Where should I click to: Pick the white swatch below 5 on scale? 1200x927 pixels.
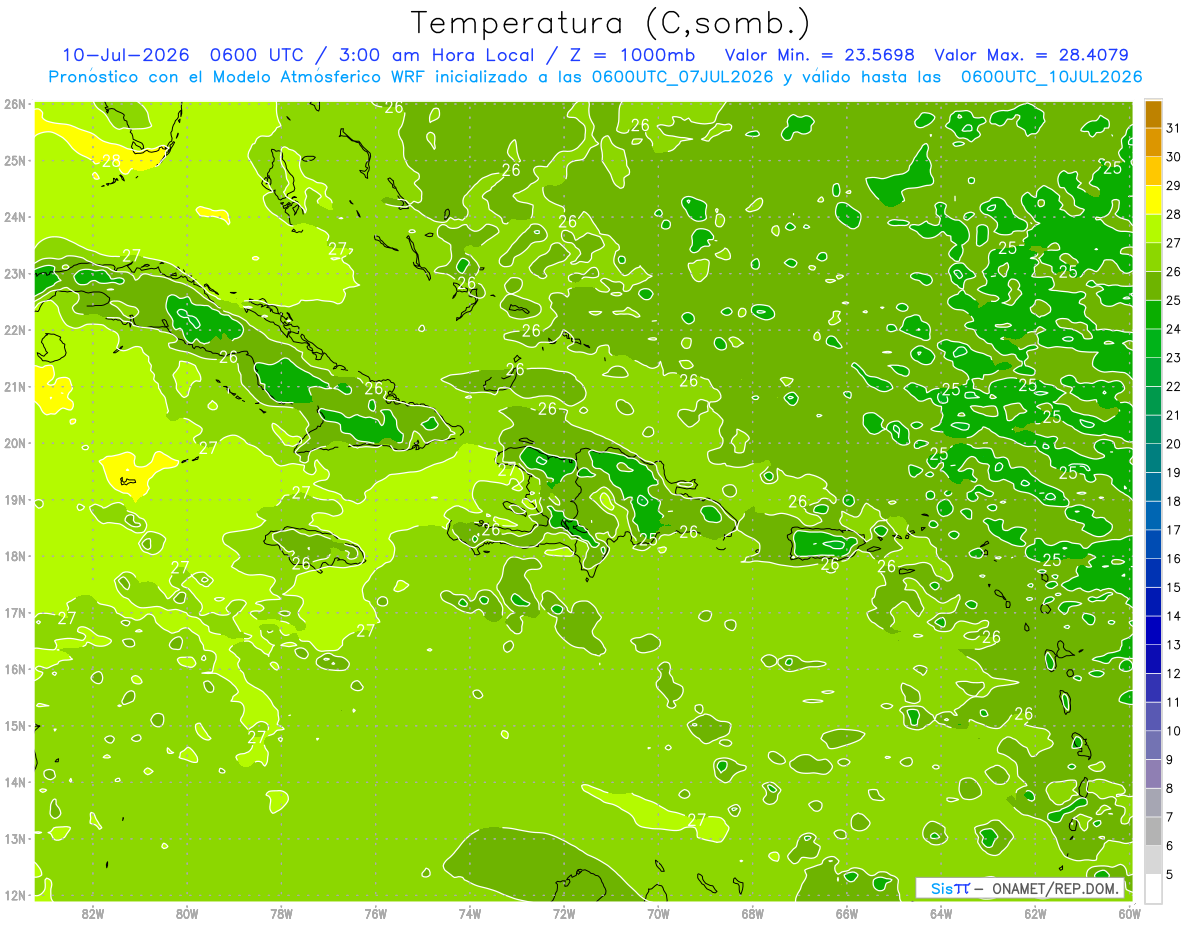pos(1153,889)
